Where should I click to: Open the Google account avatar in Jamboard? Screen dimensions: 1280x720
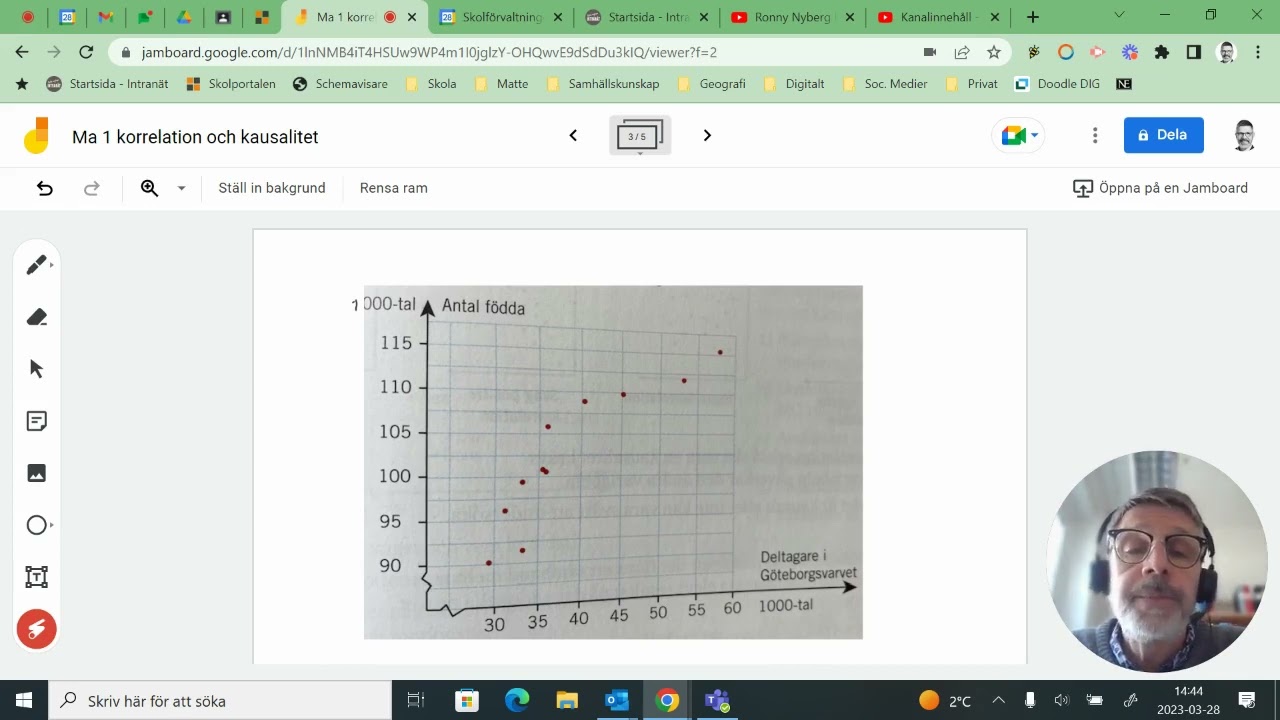point(1244,135)
